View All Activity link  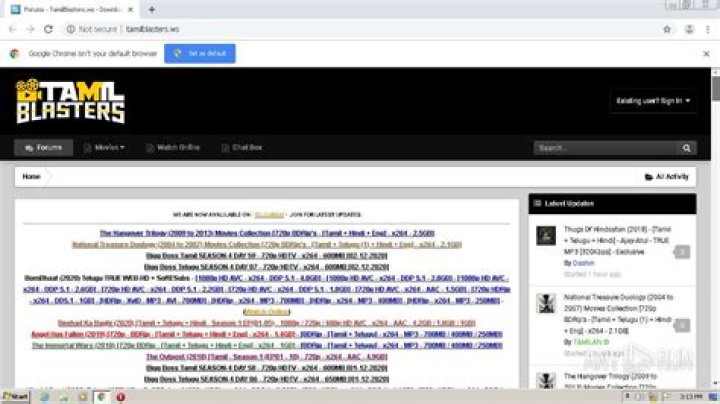[x=666, y=176]
